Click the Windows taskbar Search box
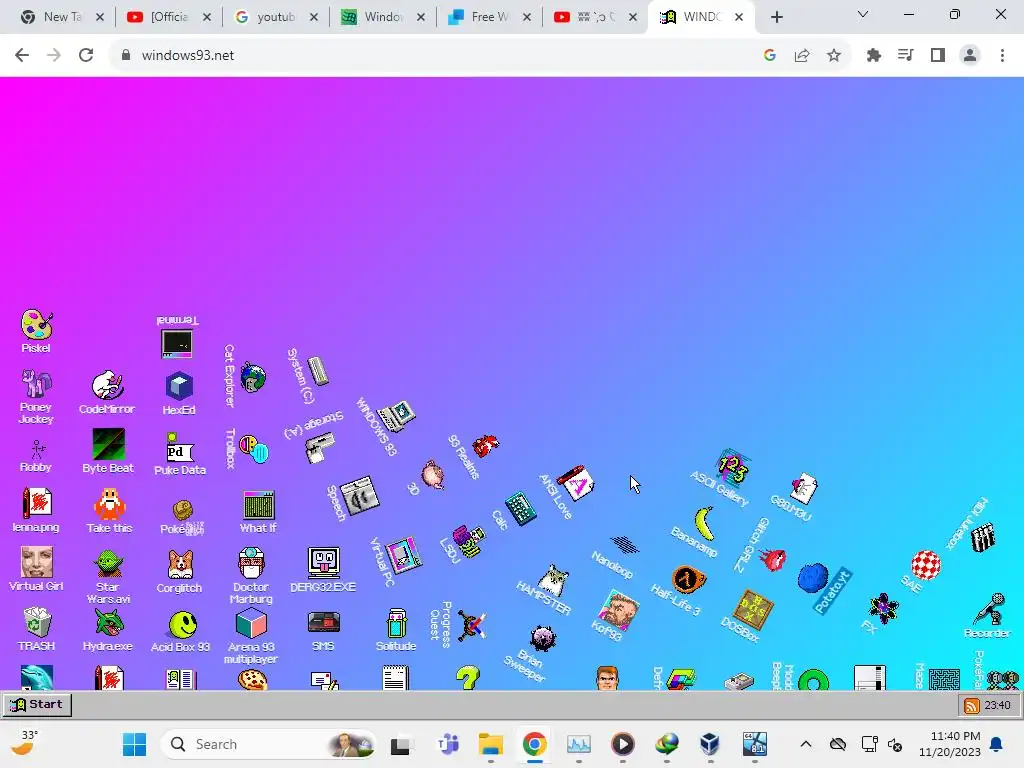Image resolution: width=1024 pixels, height=768 pixels. [x=268, y=744]
